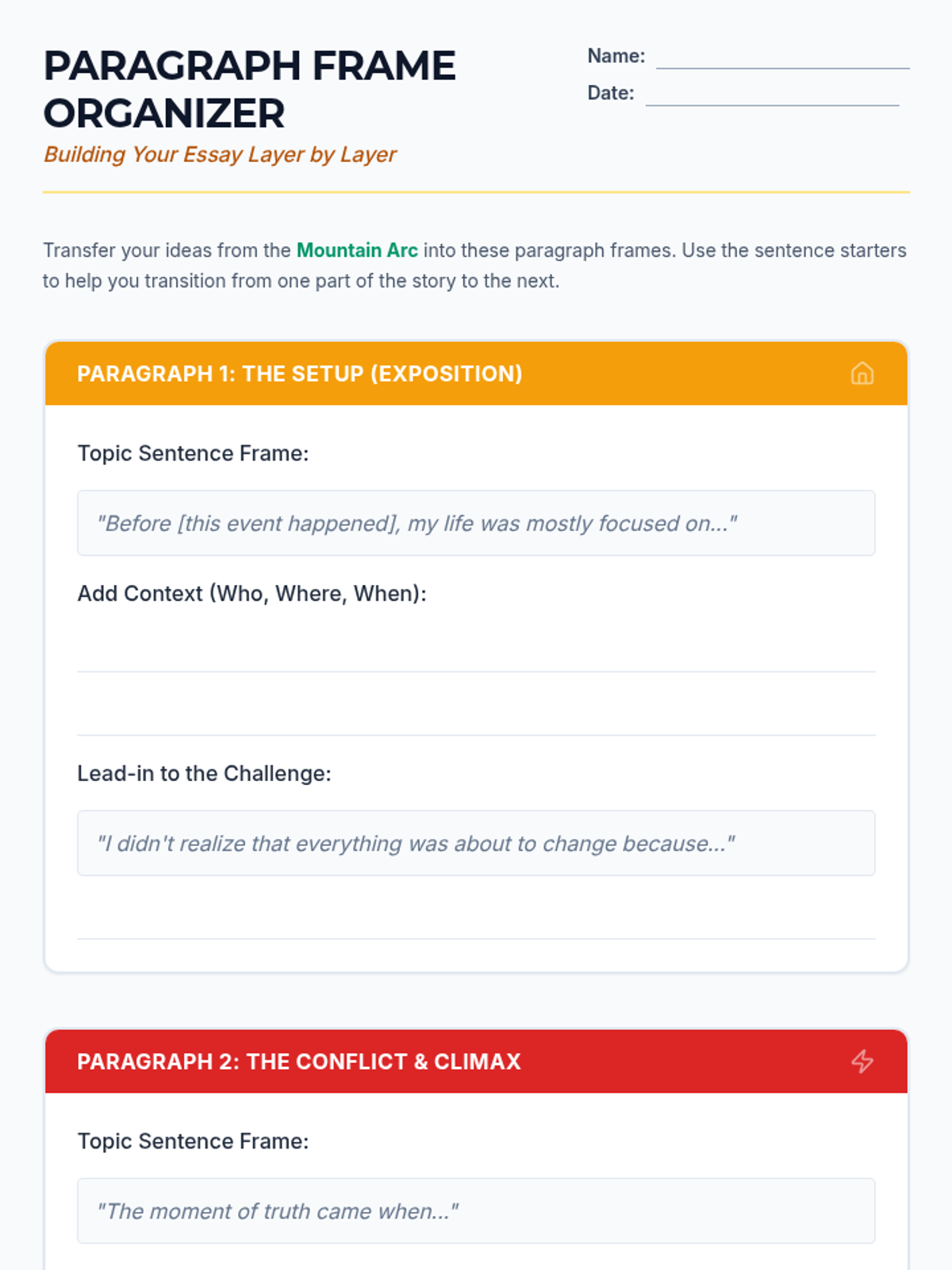
Task: Select the Paragraph 2: Conflict & Climax header
Action: (x=299, y=1062)
